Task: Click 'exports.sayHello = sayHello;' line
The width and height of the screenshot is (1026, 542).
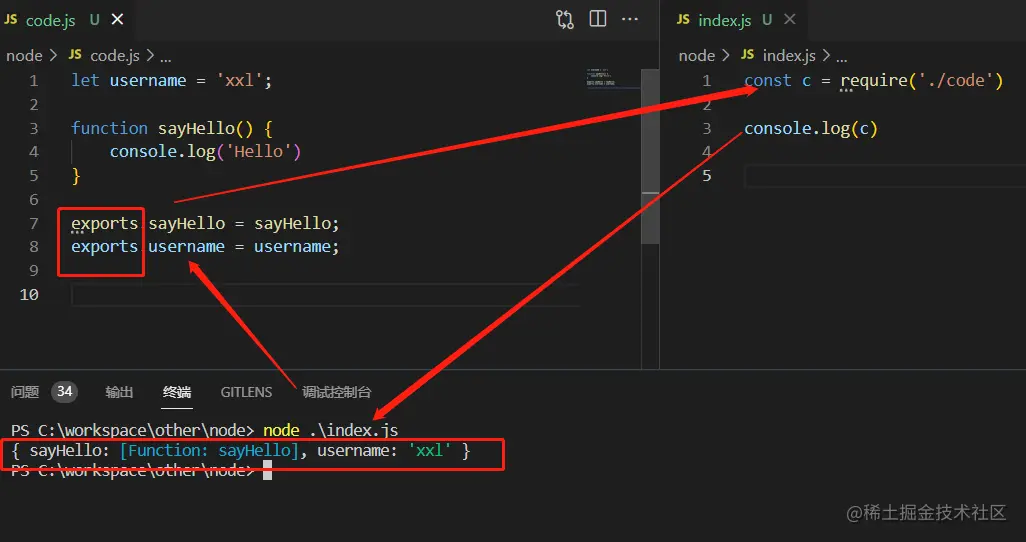Action: tap(205, 223)
